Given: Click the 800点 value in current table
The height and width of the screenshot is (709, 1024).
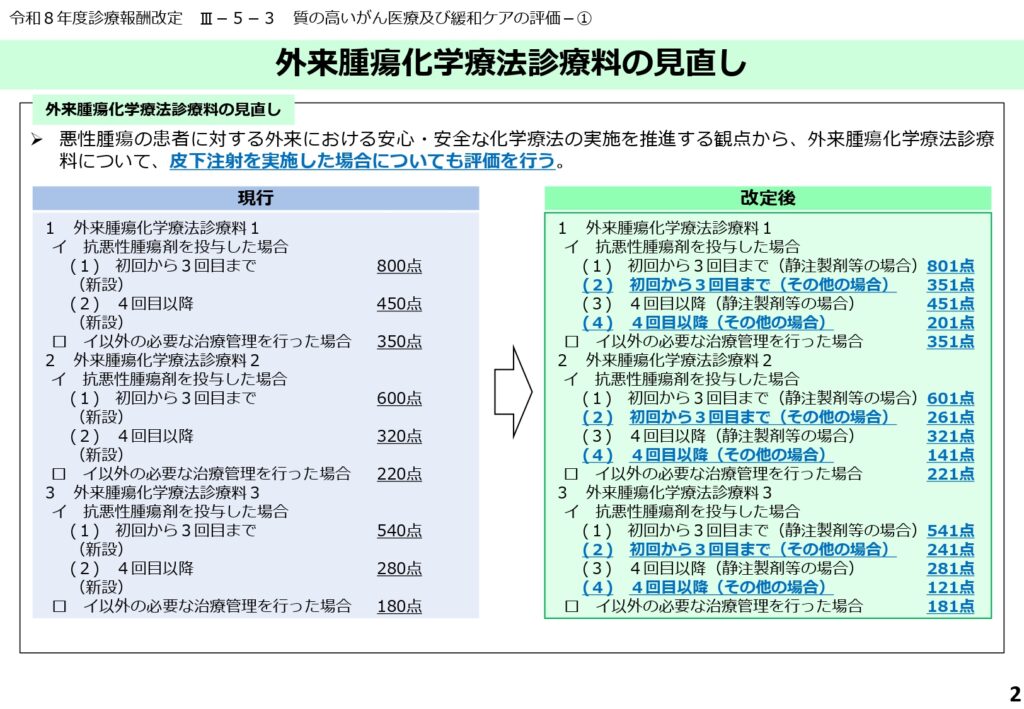Looking at the screenshot, I should pyautogui.click(x=399, y=266).
